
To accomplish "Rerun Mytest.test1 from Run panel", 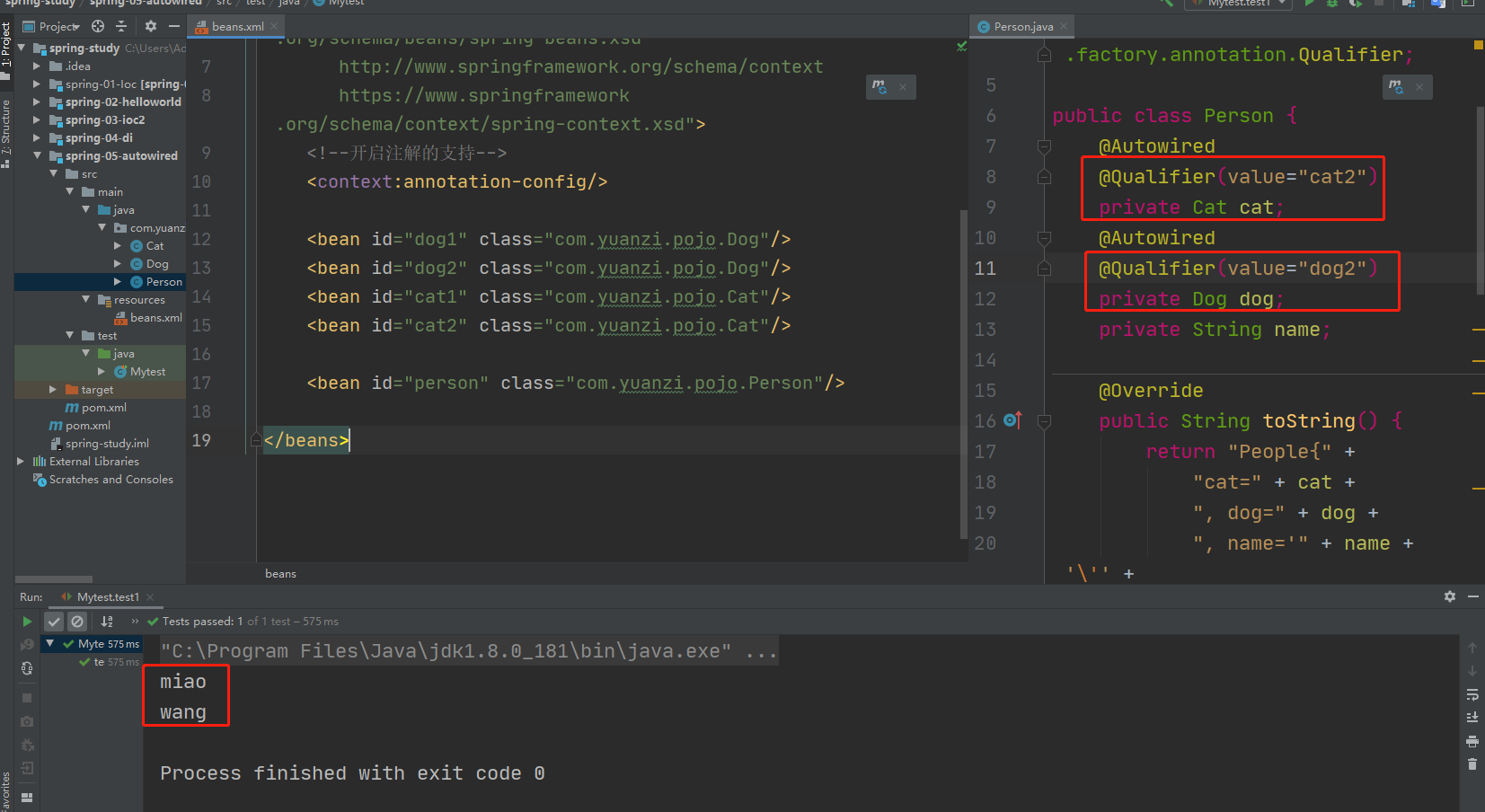I will tap(27, 622).
